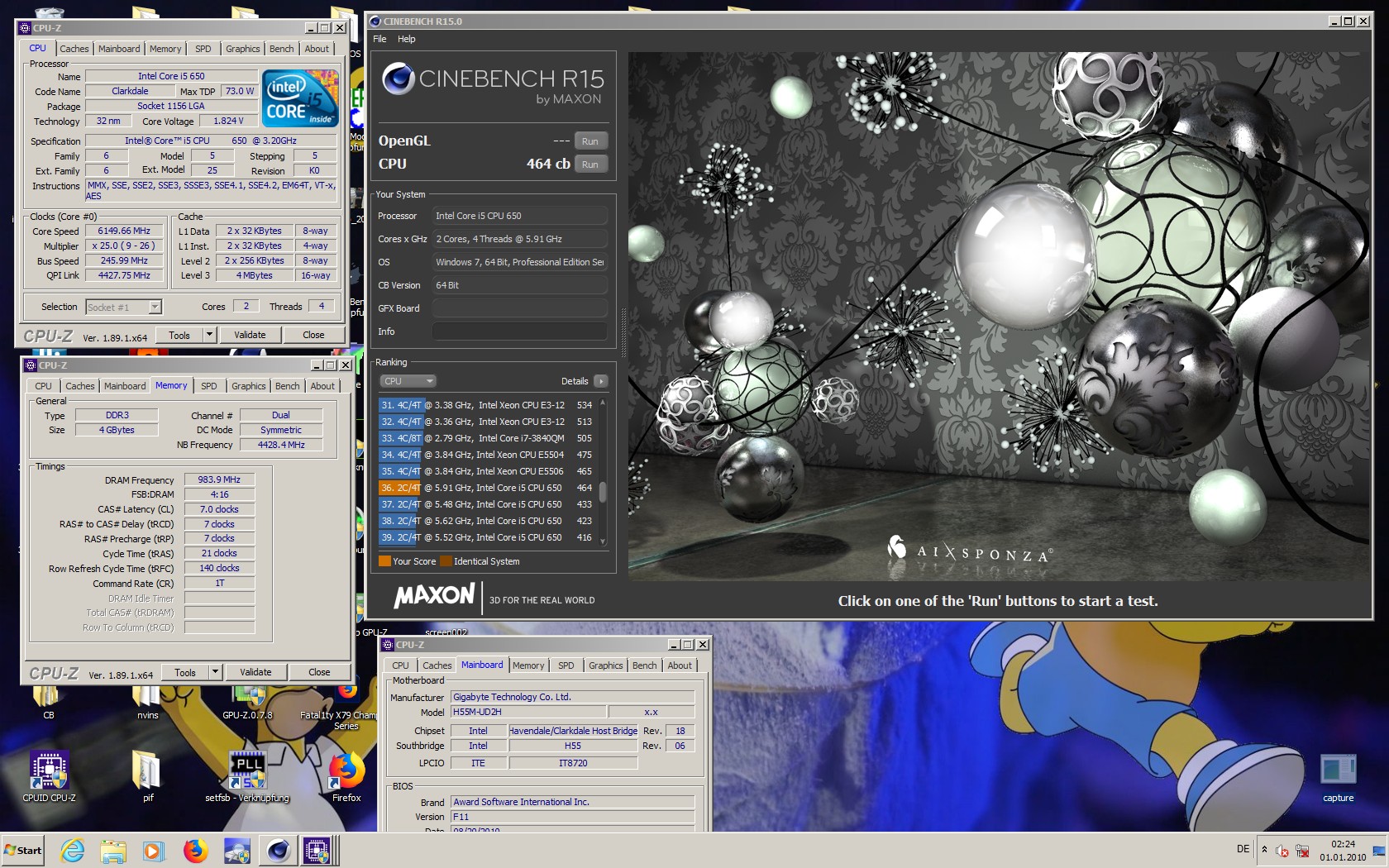Viewport: 1389px width, 868px height.
Task: Run the CPU benchmark
Action: tap(590, 165)
